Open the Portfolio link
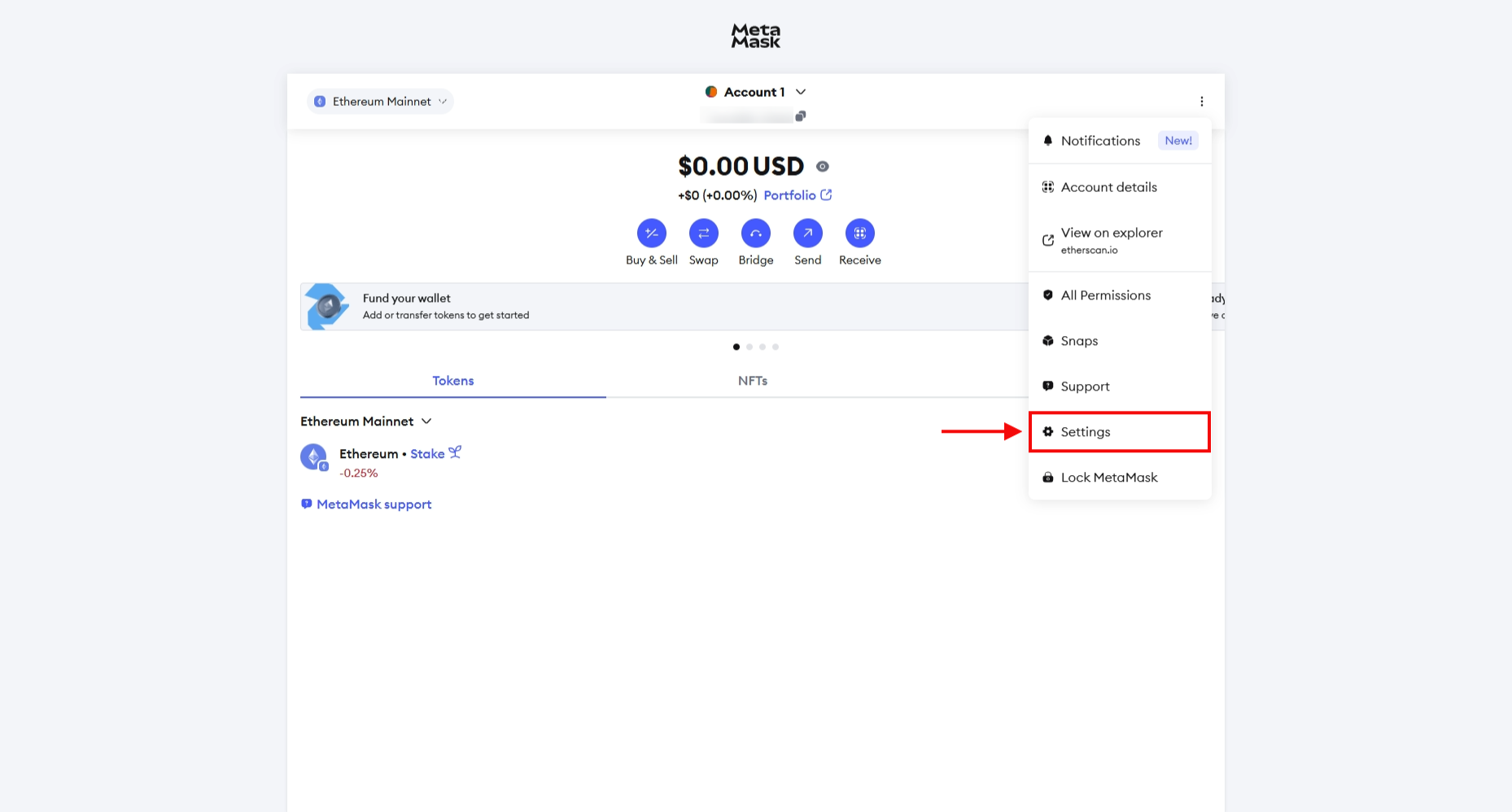Screen dimensions: 1512x812 [797, 195]
